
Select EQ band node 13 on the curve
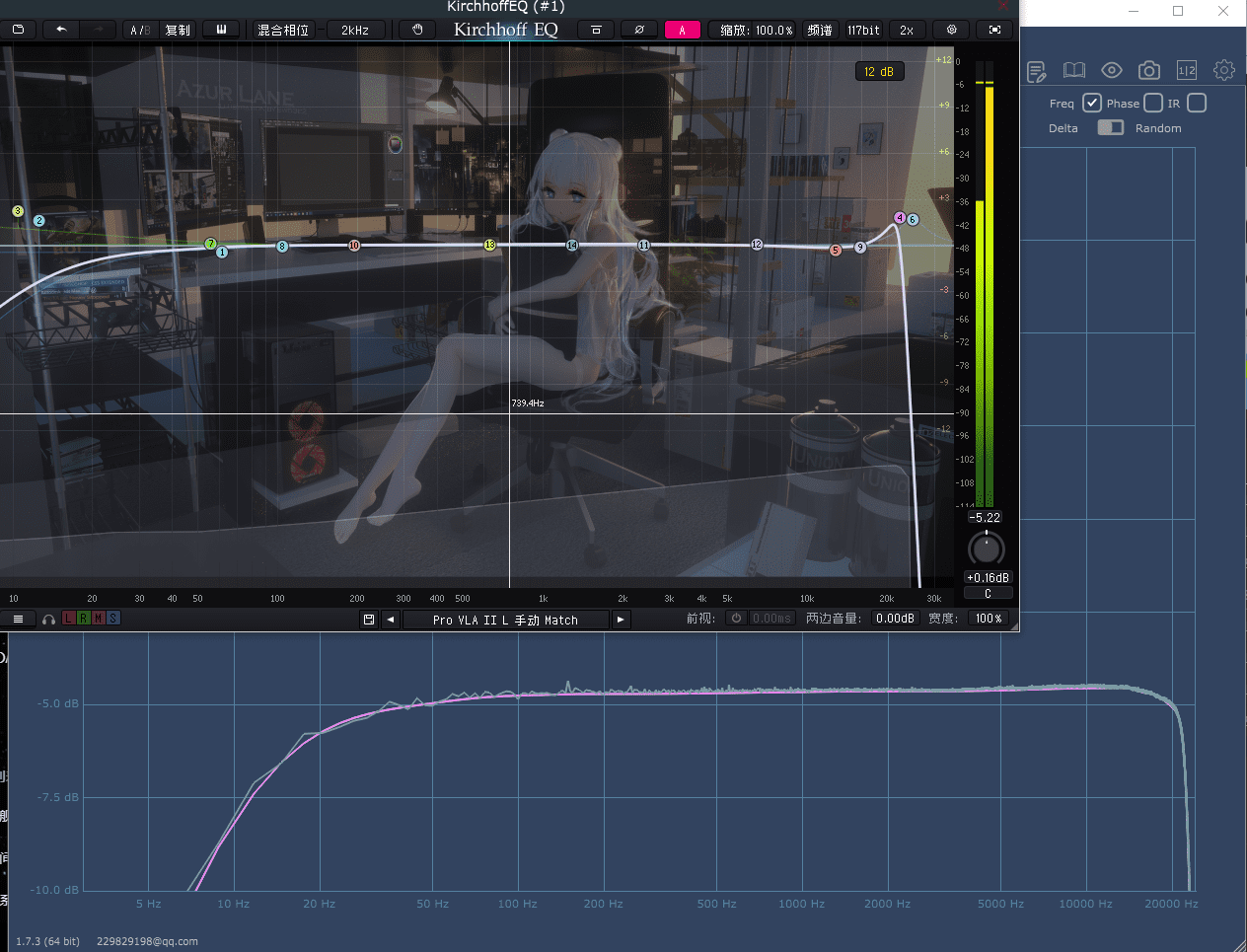click(x=489, y=245)
